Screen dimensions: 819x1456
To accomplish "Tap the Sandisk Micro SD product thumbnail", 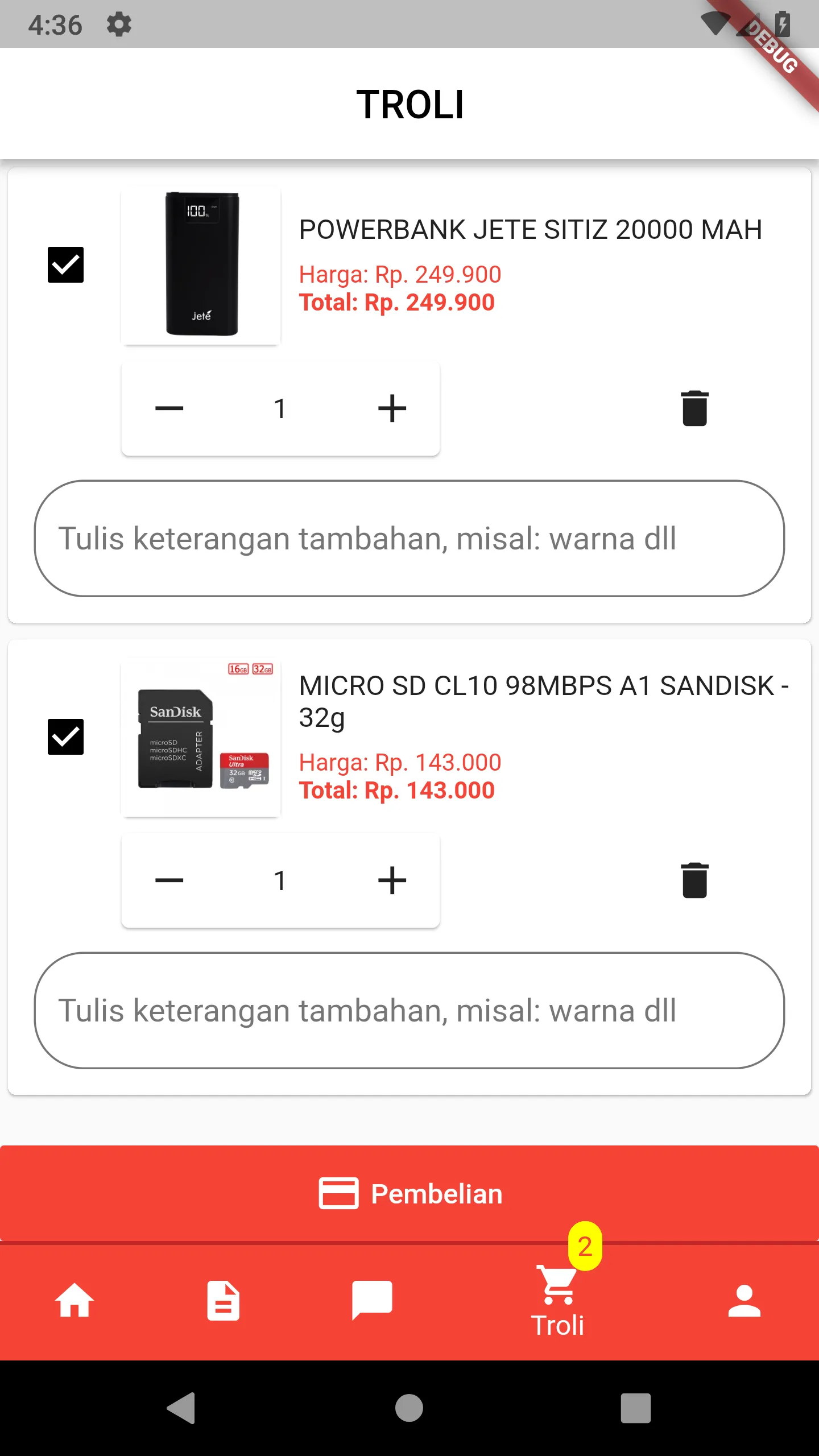I will [x=201, y=737].
